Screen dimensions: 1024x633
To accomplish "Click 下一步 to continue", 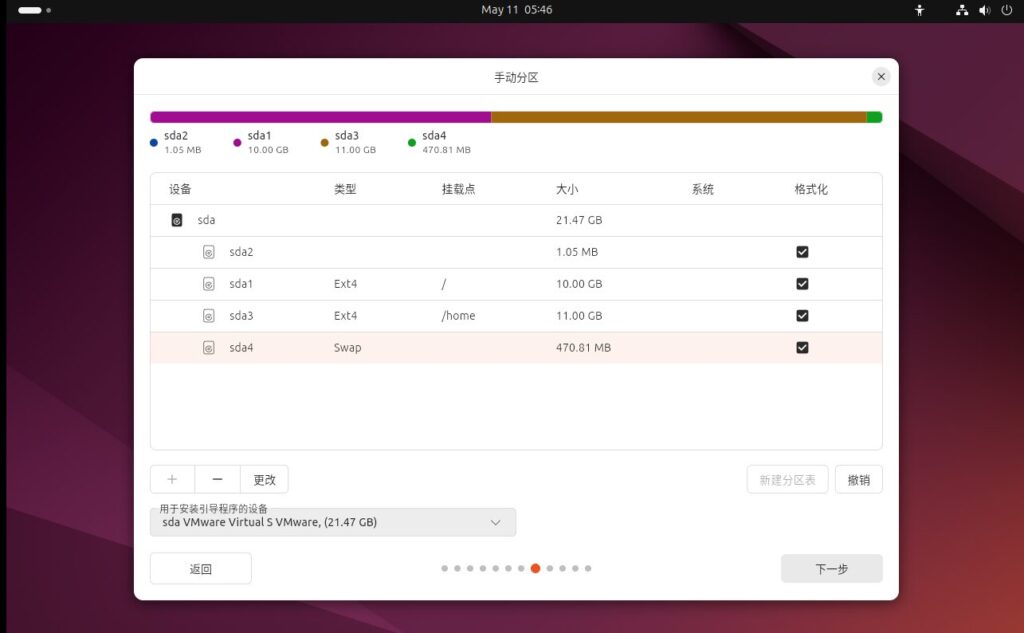I will tap(831, 568).
